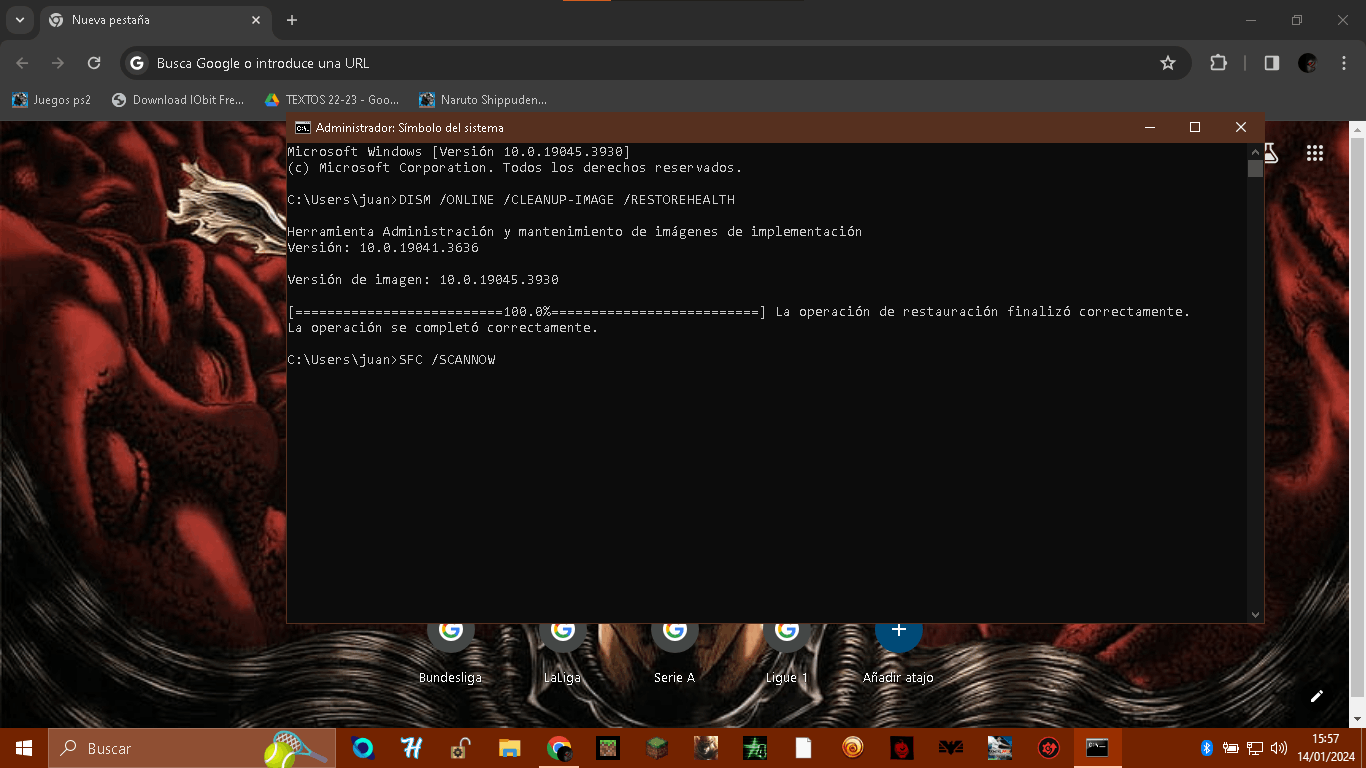Toggle the Chrome side panel
Viewport: 1366px width, 768px height.
(1271, 63)
